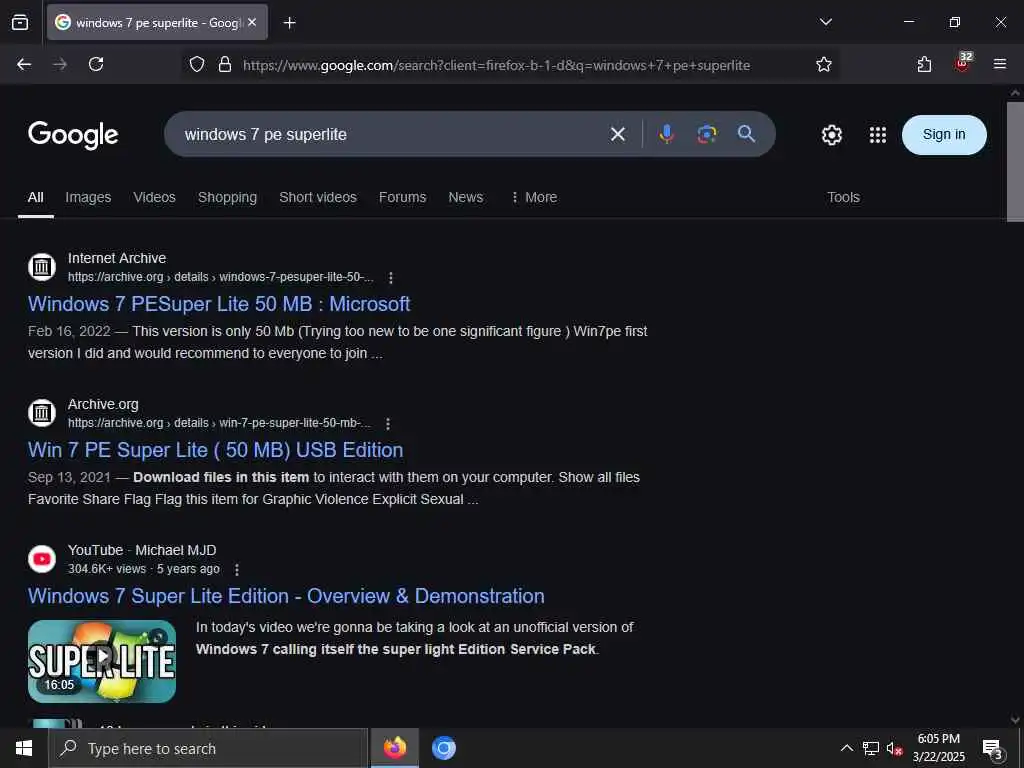1024x768 pixels.
Task: Switch to the News tab
Action: [466, 197]
